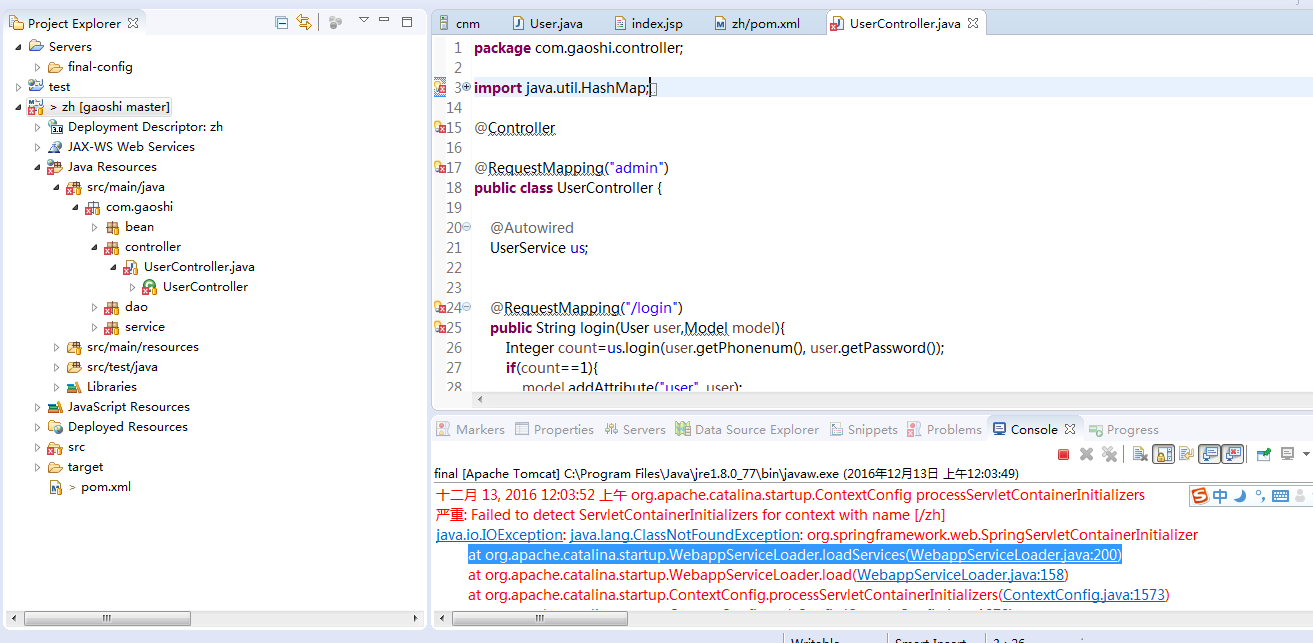1313x643 pixels.
Task: Open the WebappServiceLoader.java:200 stack trace link
Action: coord(1014,555)
